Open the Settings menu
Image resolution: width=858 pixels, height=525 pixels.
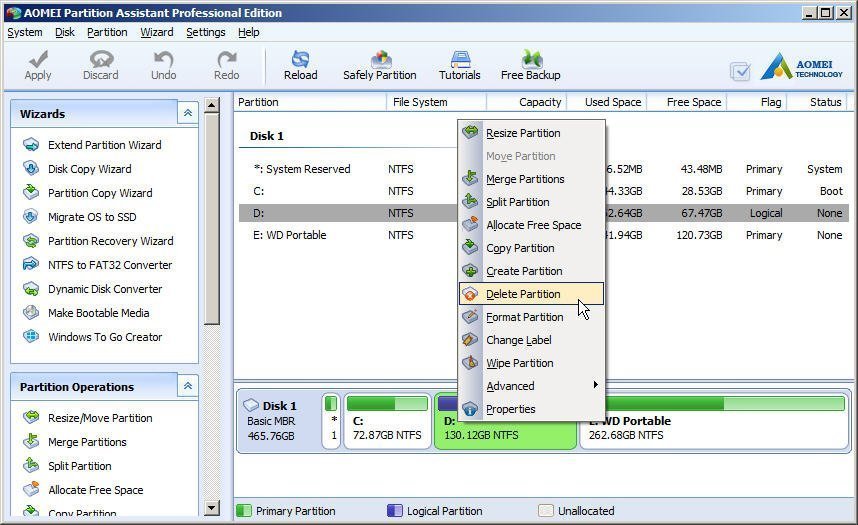(x=206, y=32)
